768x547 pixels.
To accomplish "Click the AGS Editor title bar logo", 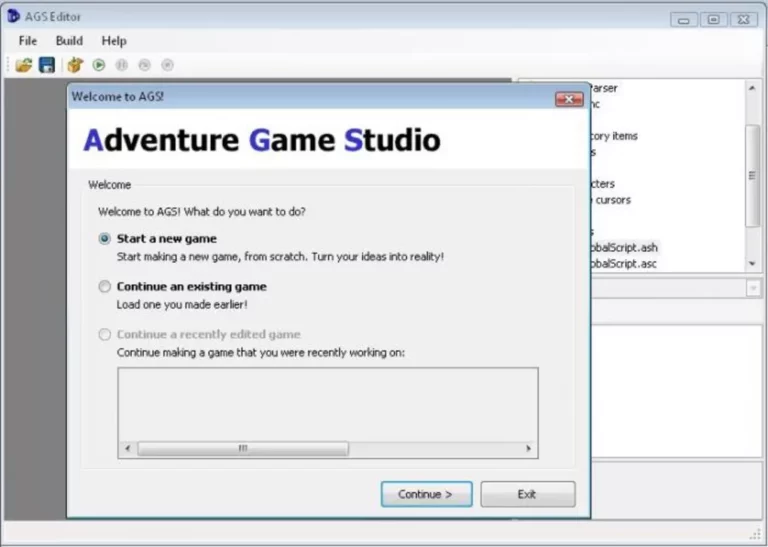I will click(x=13, y=16).
